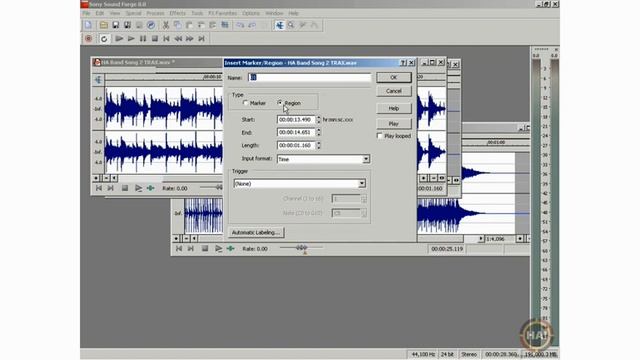640x360 pixels.
Task: Click Go to Start in main transport bar
Action: (x=166, y=39)
